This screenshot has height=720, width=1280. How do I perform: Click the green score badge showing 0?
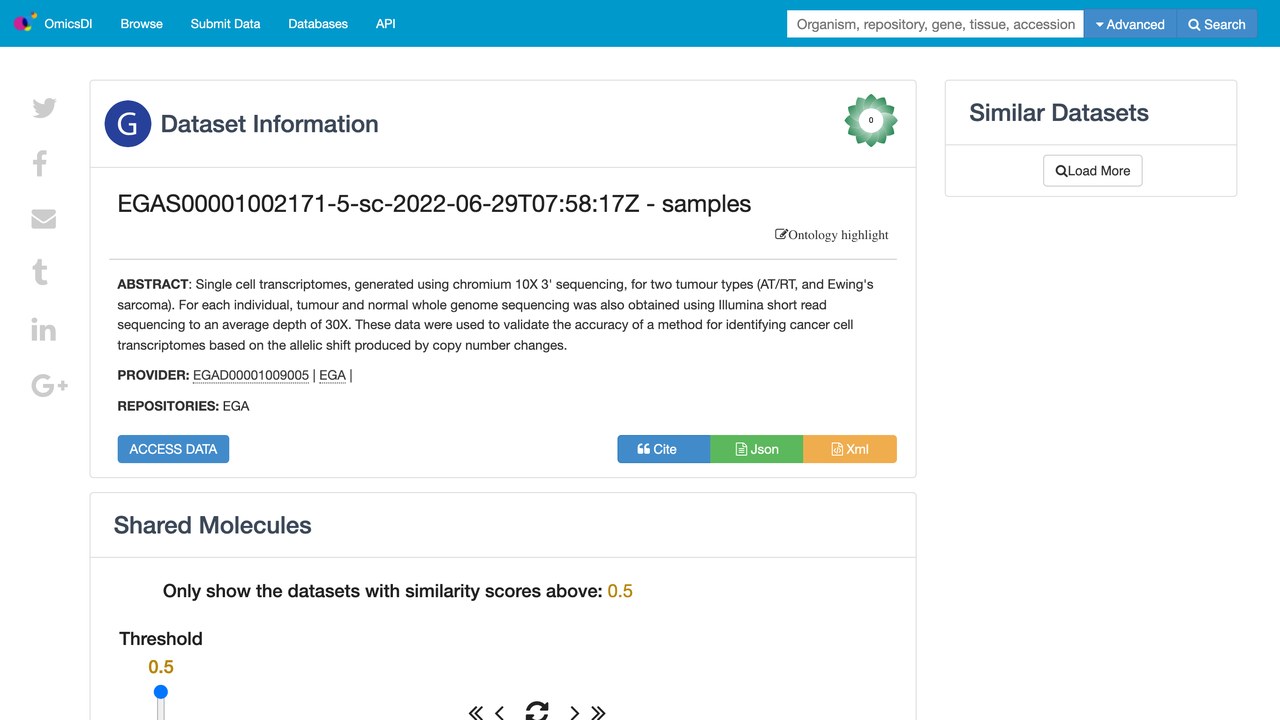871,120
